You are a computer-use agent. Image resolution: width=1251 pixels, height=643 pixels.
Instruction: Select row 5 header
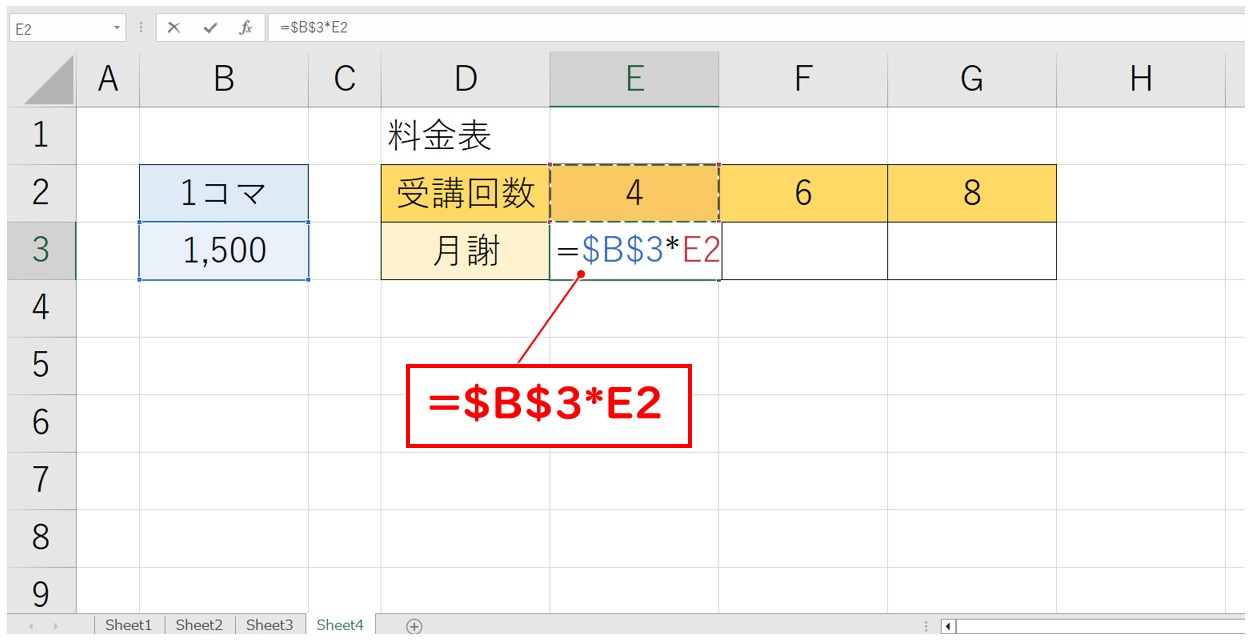(x=41, y=366)
